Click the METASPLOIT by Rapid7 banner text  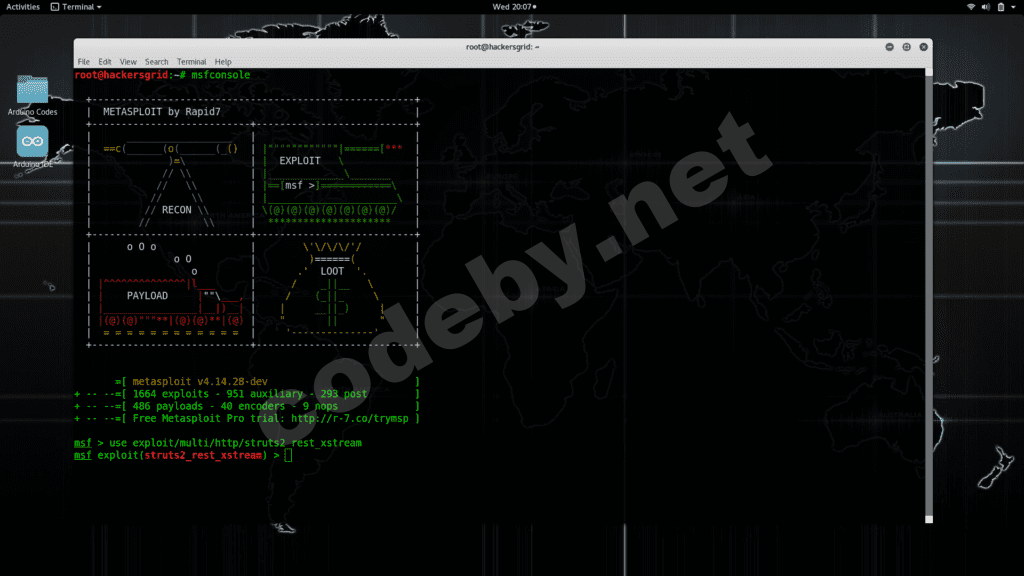click(162, 112)
